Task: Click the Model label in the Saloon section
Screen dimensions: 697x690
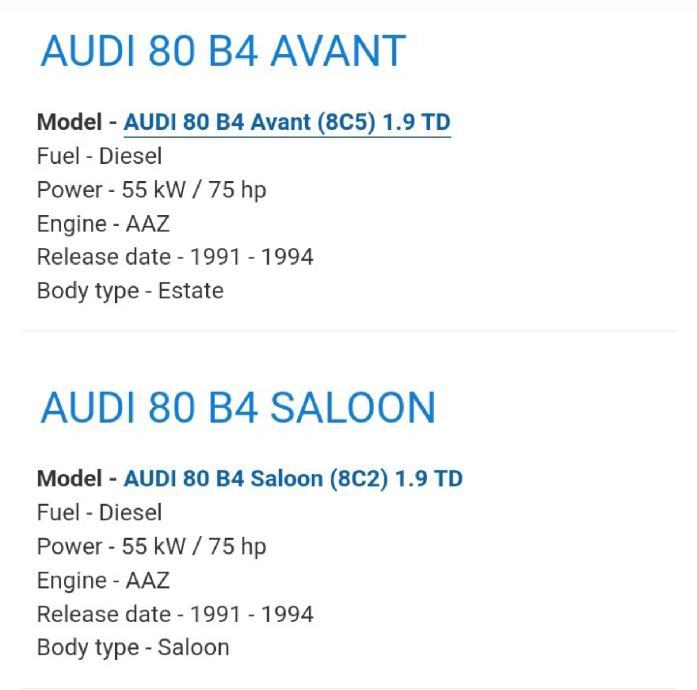Action: coord(68,478)
